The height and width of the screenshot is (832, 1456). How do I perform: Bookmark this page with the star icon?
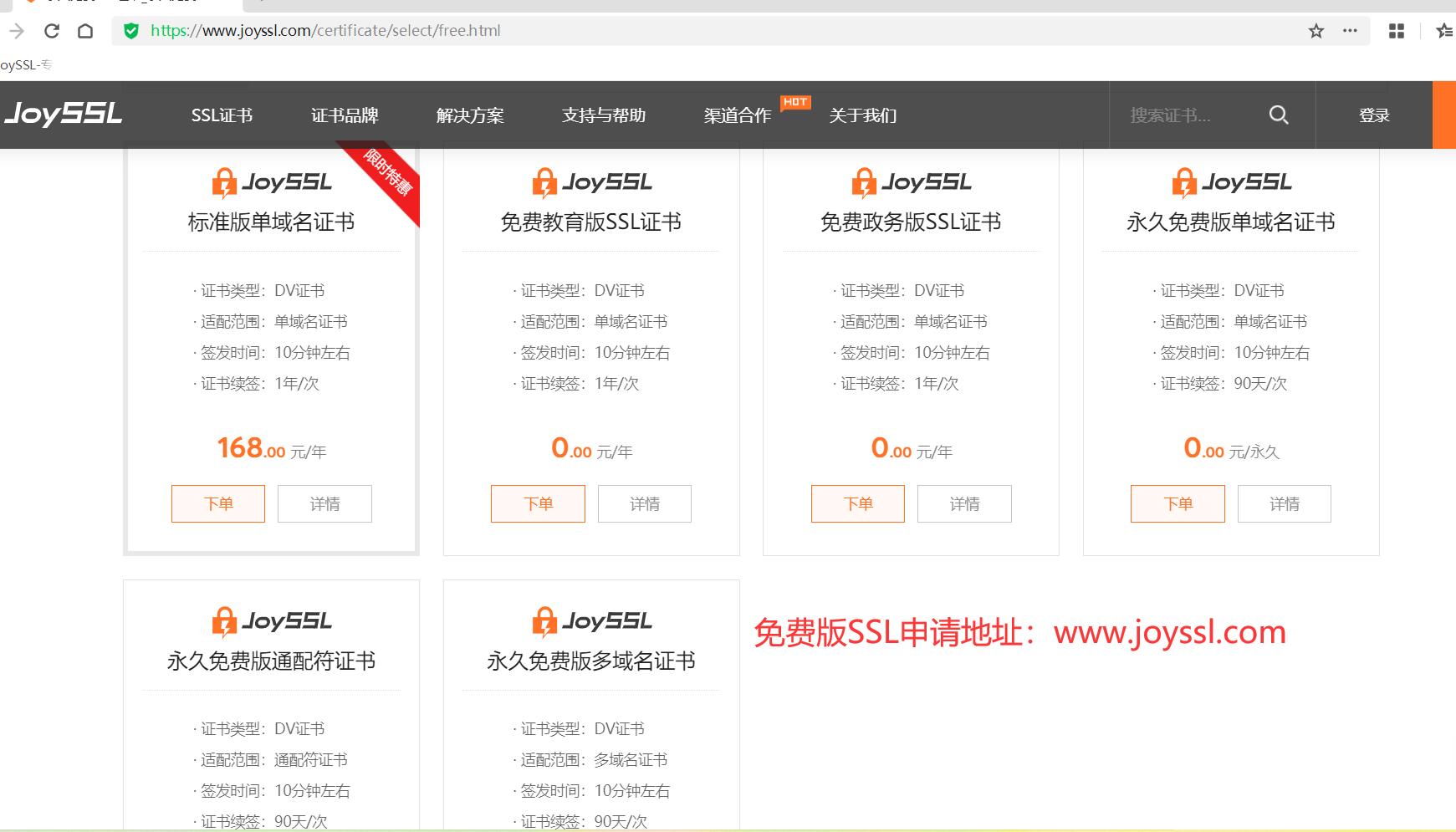click(x=1316, y=31)
